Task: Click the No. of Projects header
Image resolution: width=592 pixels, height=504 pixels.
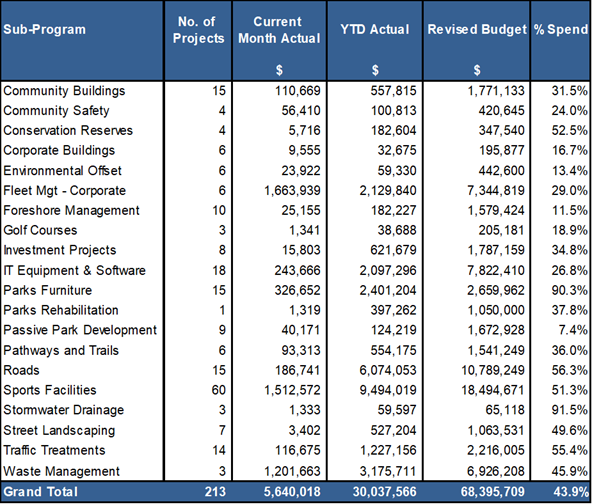Action: pos(198,30)
